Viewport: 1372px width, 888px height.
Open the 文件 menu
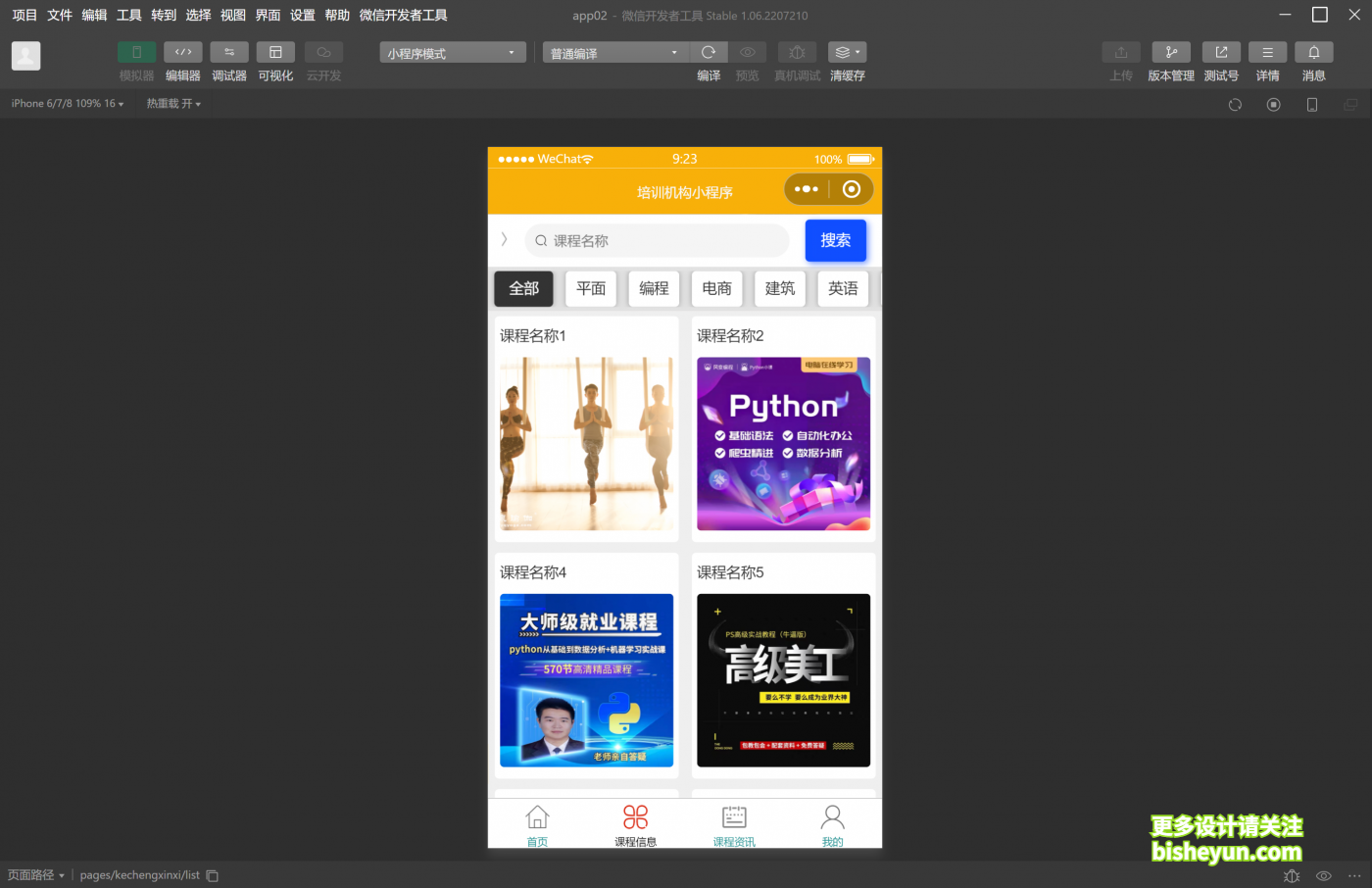coord(60,15)
